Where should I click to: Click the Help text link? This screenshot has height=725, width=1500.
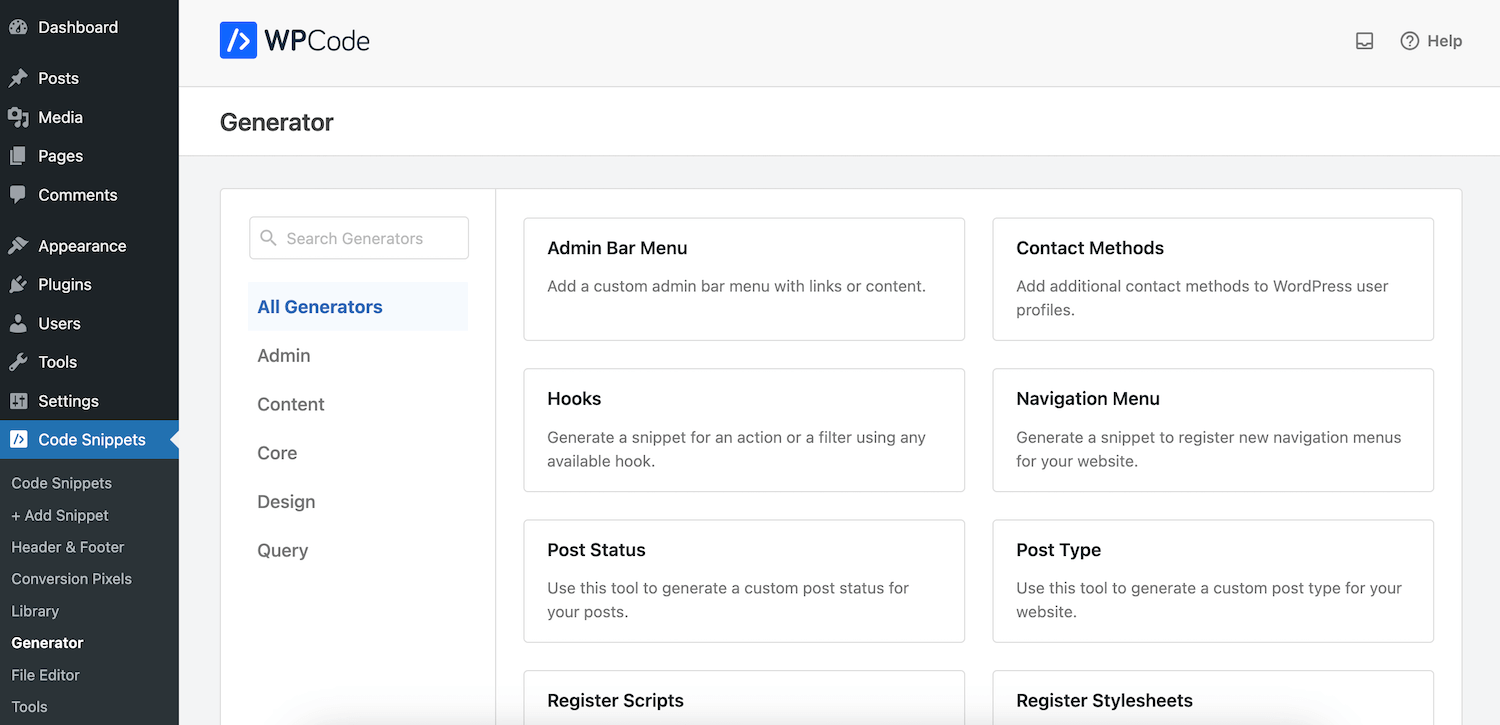[1444, 41]
